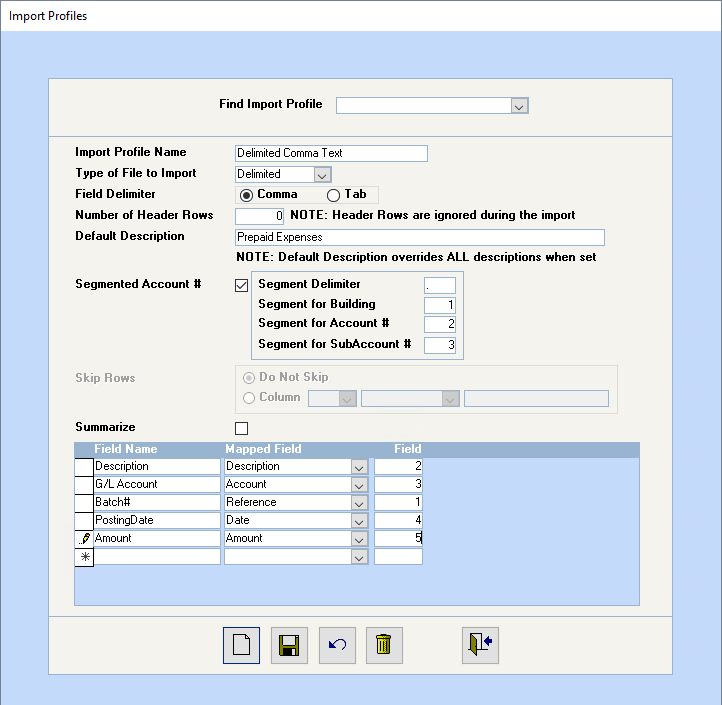The width and height of the screenshot is (722, 705).
Task: Exit the form via door icon
Action: (x=480, y=645)
